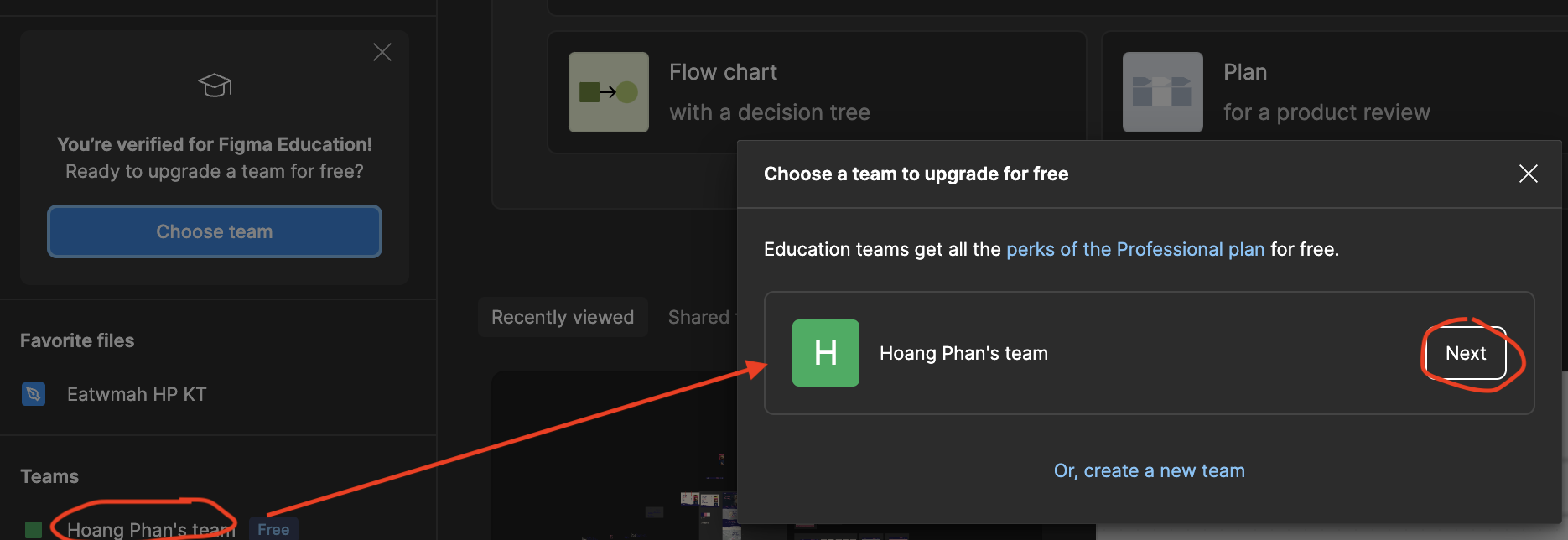Image resolution: width=1568 pixels, height=540 pixels.
Task: Open the Plan template thumbnail icon
Action: click(x=1163, y=92)
